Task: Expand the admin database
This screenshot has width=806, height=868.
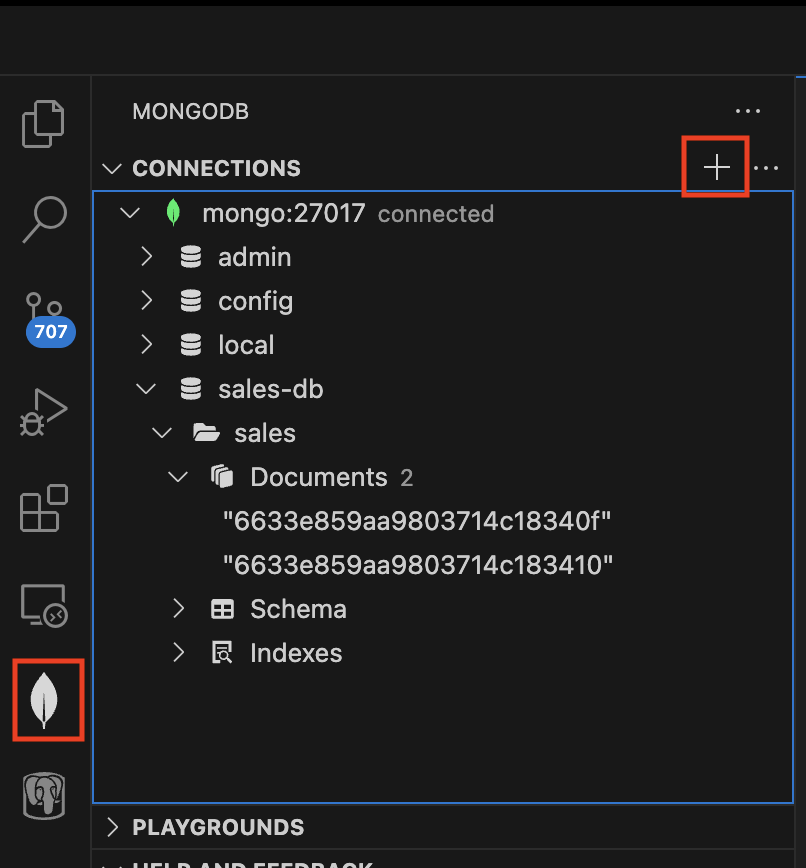Action: [x=146, y=257]
